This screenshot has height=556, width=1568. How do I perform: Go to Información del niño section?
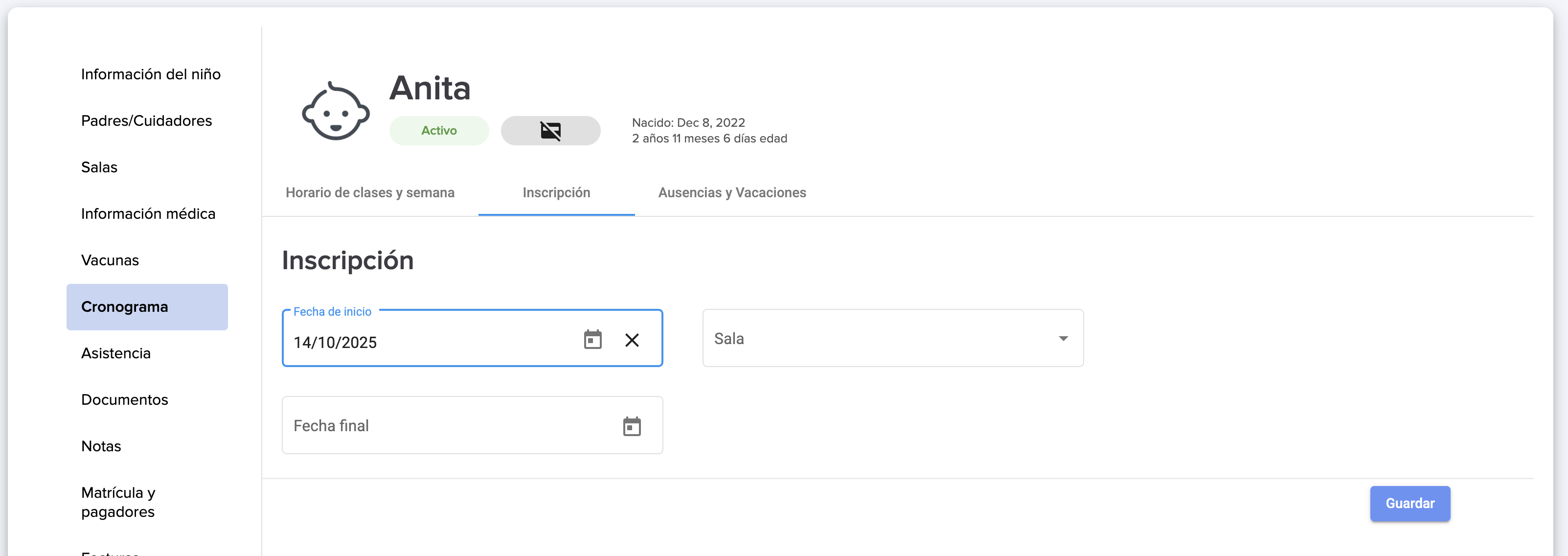pyautogui.click(x=151, y=74)
